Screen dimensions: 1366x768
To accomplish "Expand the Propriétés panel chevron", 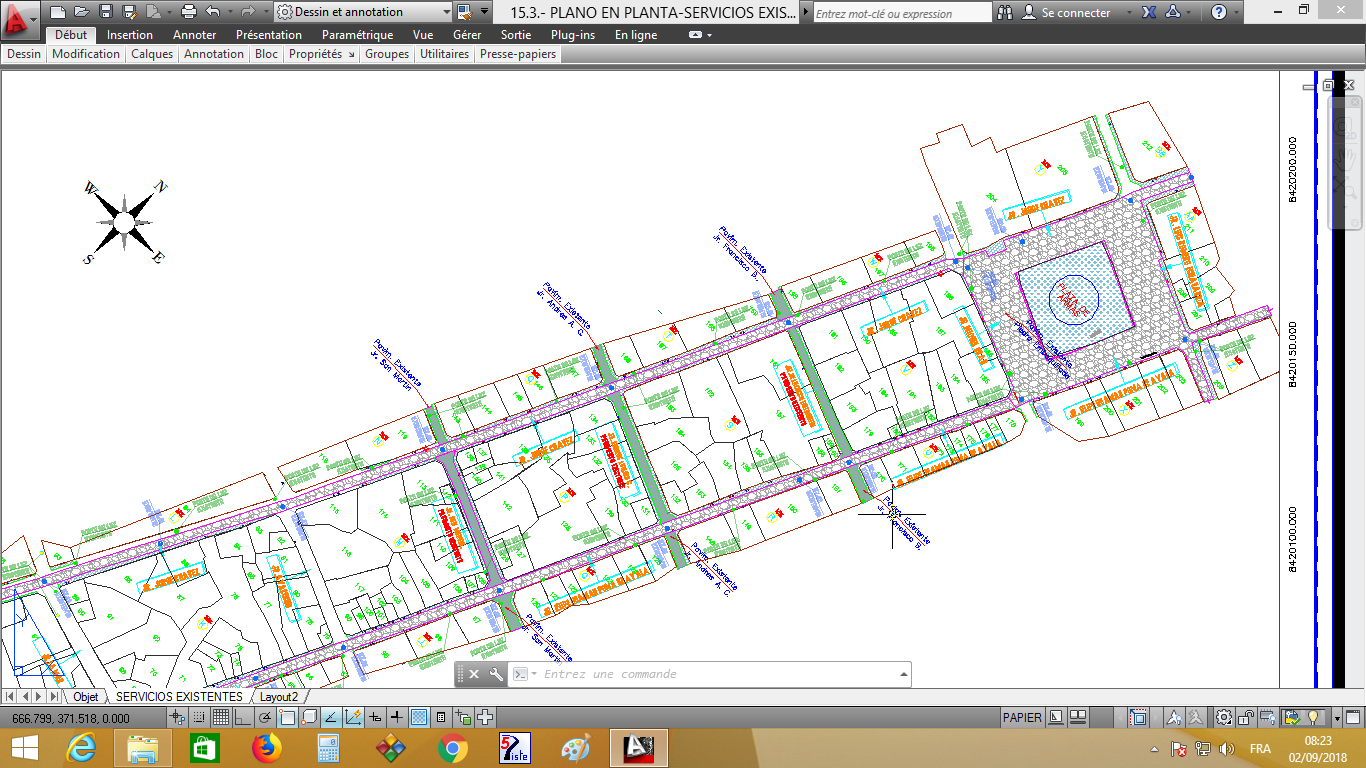I will 352,54.
